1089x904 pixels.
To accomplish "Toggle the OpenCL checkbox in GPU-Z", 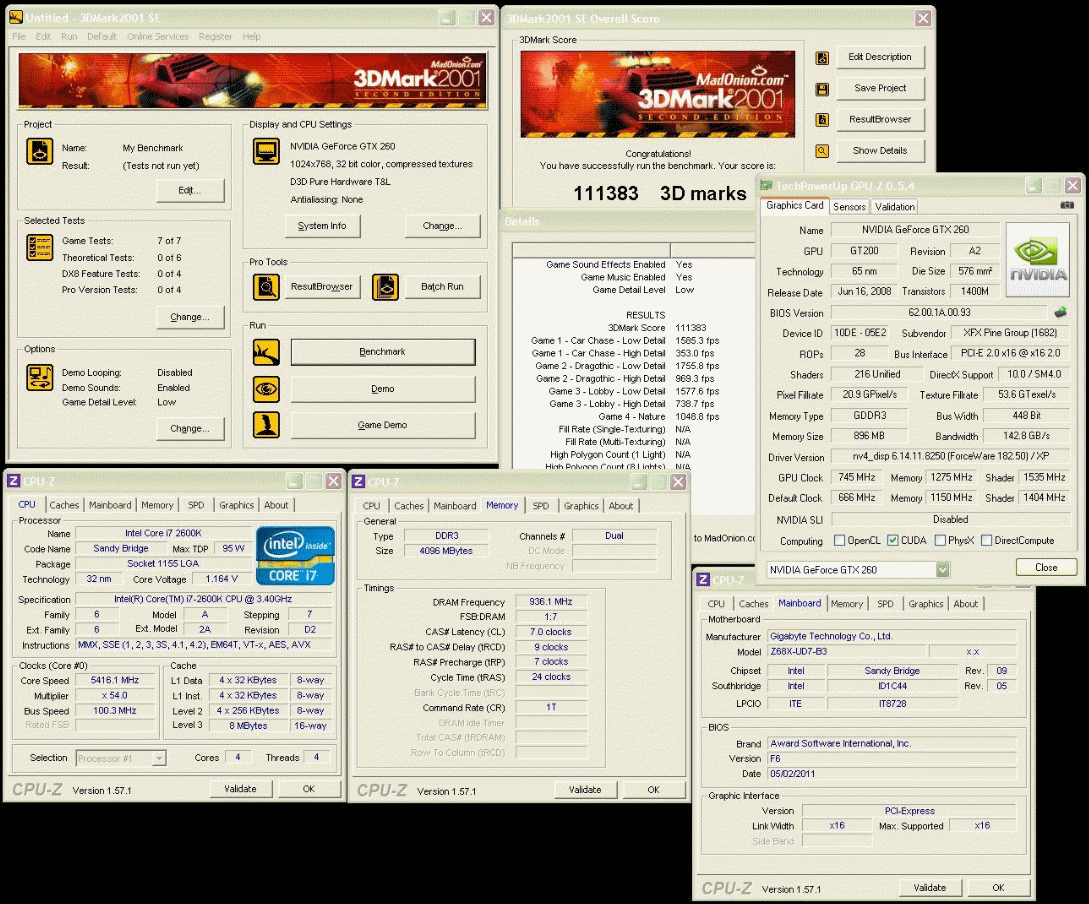I will [840, 540].
